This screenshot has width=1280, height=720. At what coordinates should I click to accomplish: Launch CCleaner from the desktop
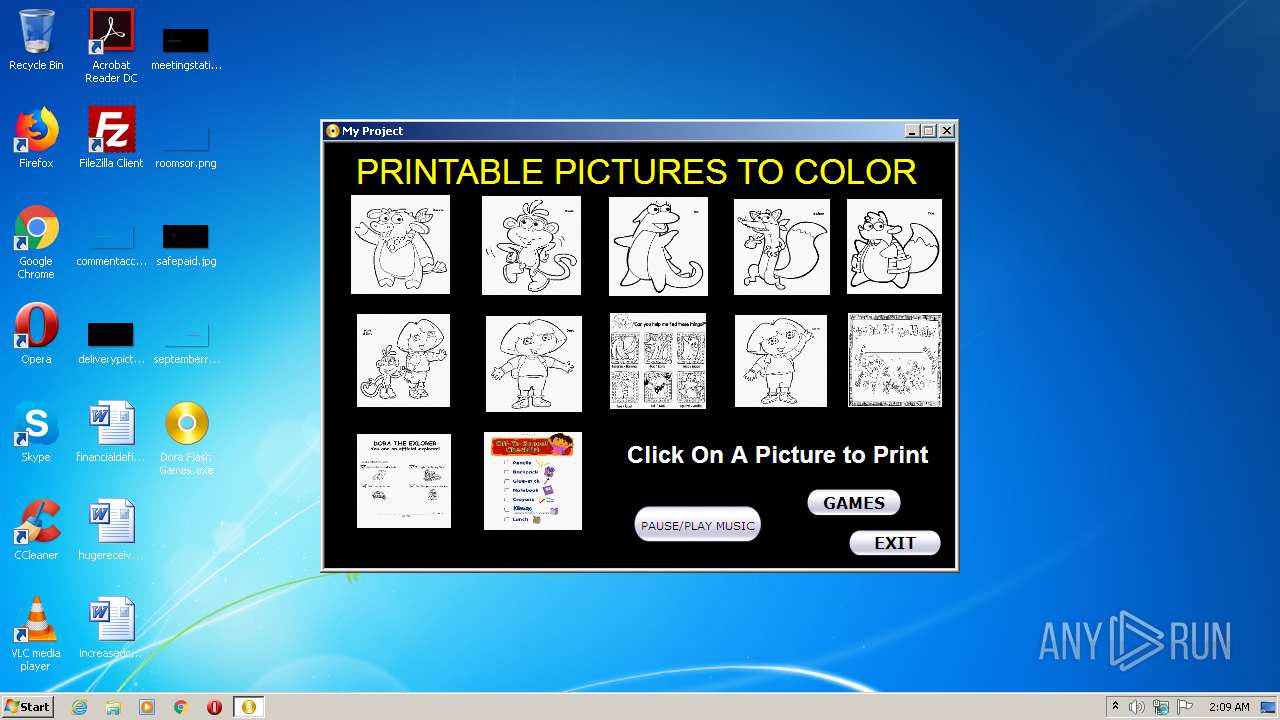36,530
